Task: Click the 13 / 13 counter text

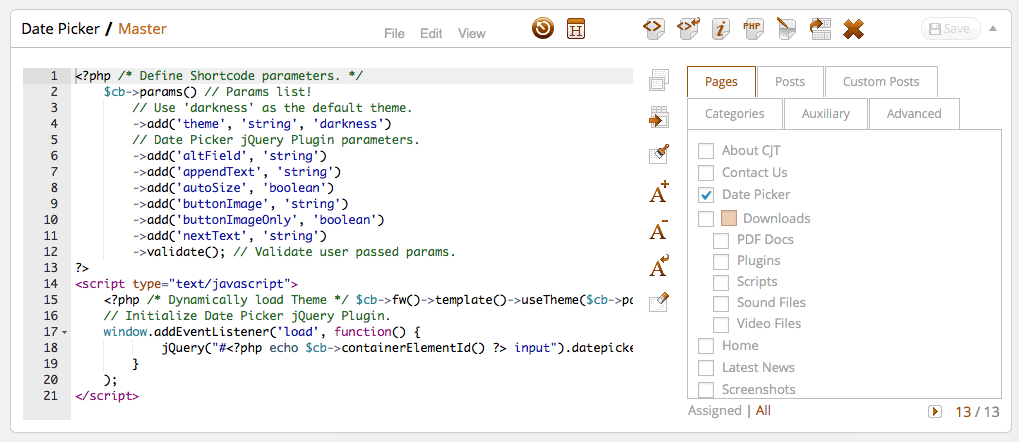Action: 977,411
